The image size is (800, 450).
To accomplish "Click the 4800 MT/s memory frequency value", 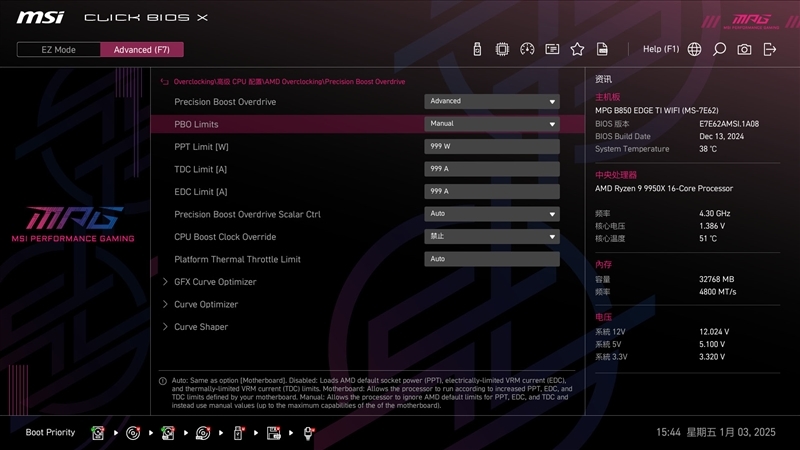I will click(718, 292).
